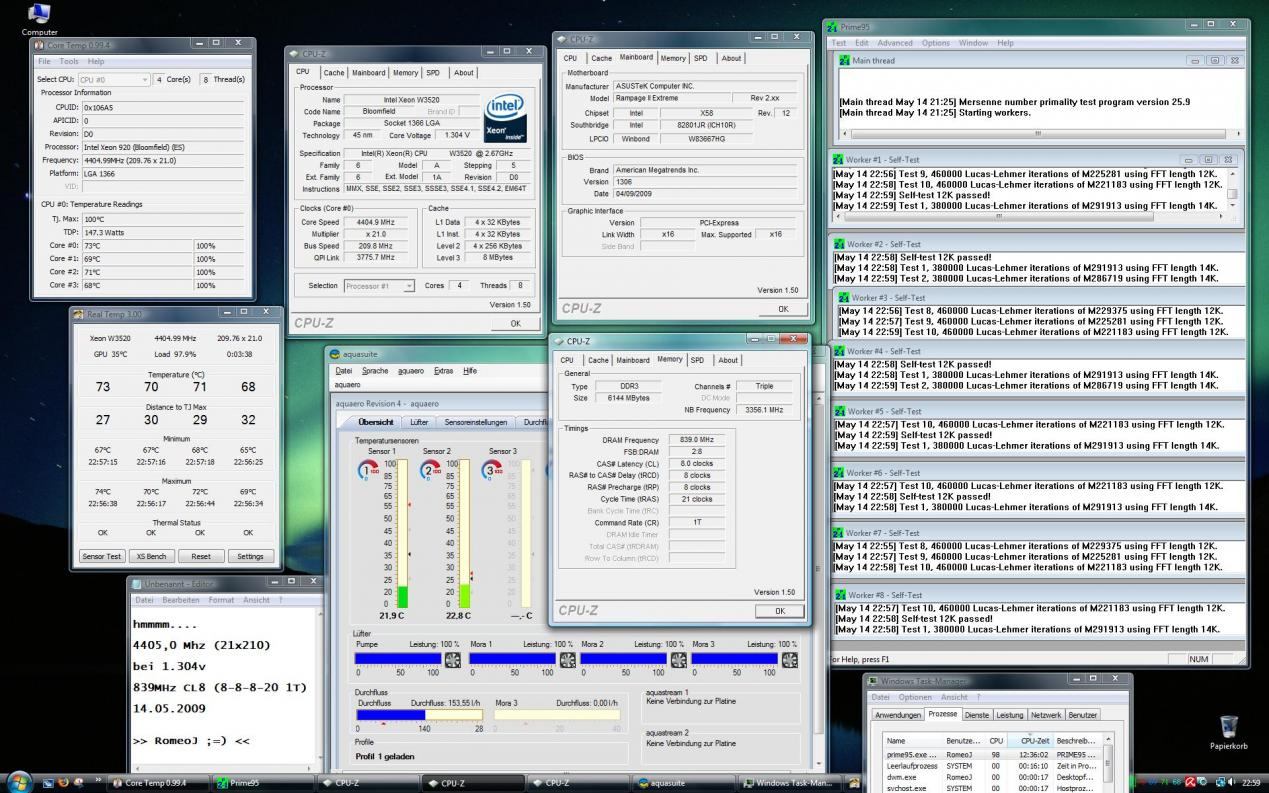The width and height of the screenshot is (1269, 793).
Task: Click the Pumpe blue power bar
Action: click(398, 660)
